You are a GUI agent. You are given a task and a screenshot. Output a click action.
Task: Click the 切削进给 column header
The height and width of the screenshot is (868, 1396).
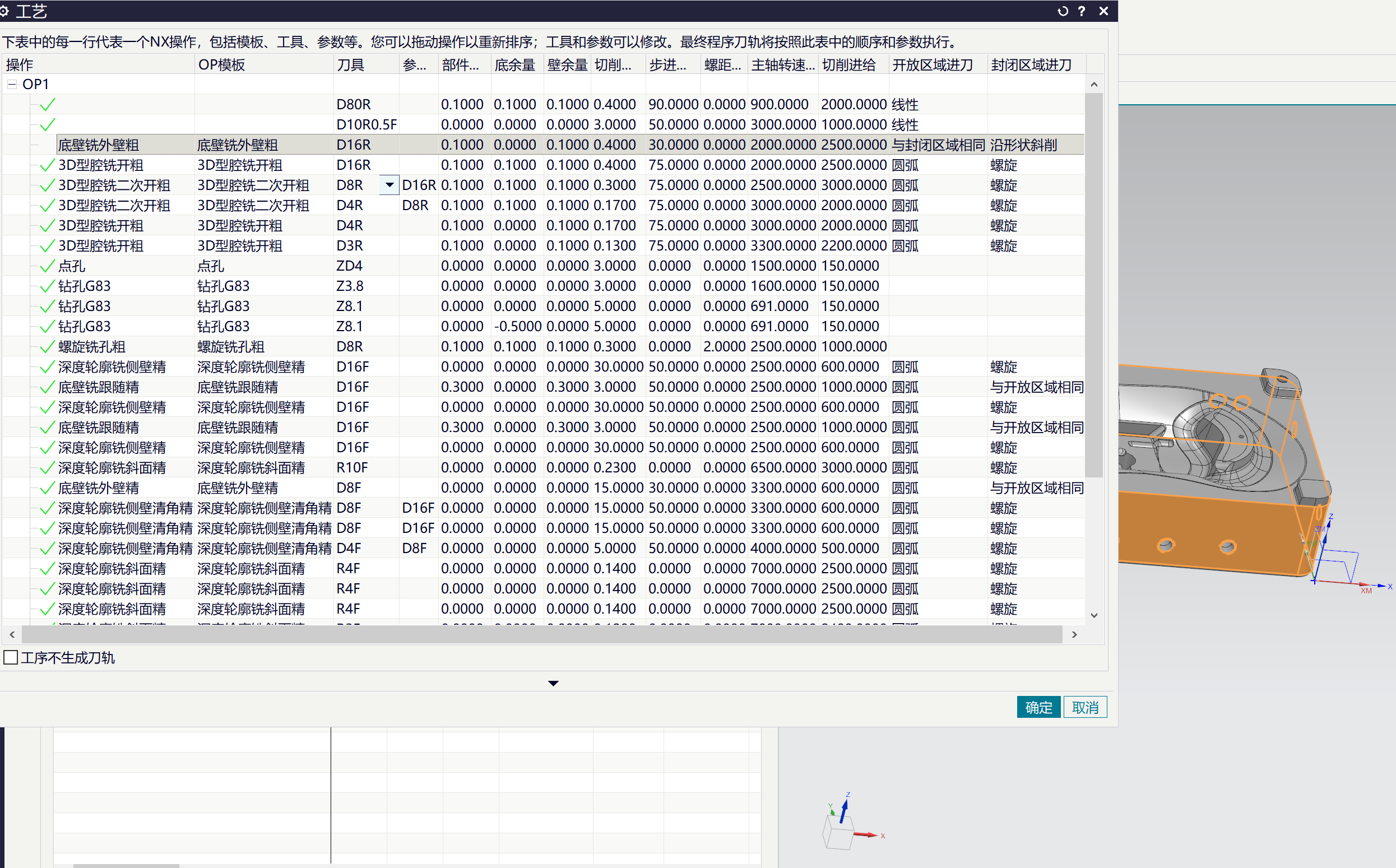[x=853, y=65]
